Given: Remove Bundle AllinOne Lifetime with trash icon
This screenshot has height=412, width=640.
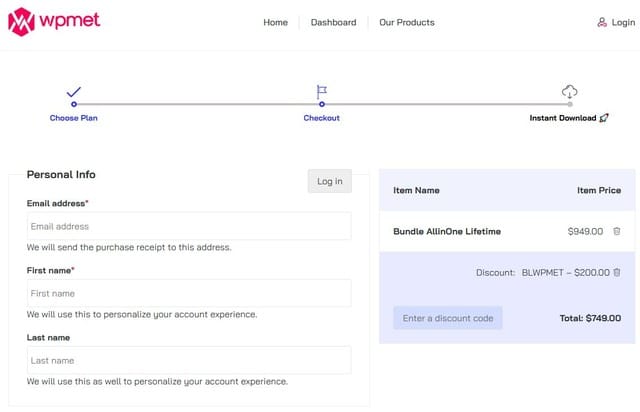Looking at the screenshot, I should pos(616,231).
